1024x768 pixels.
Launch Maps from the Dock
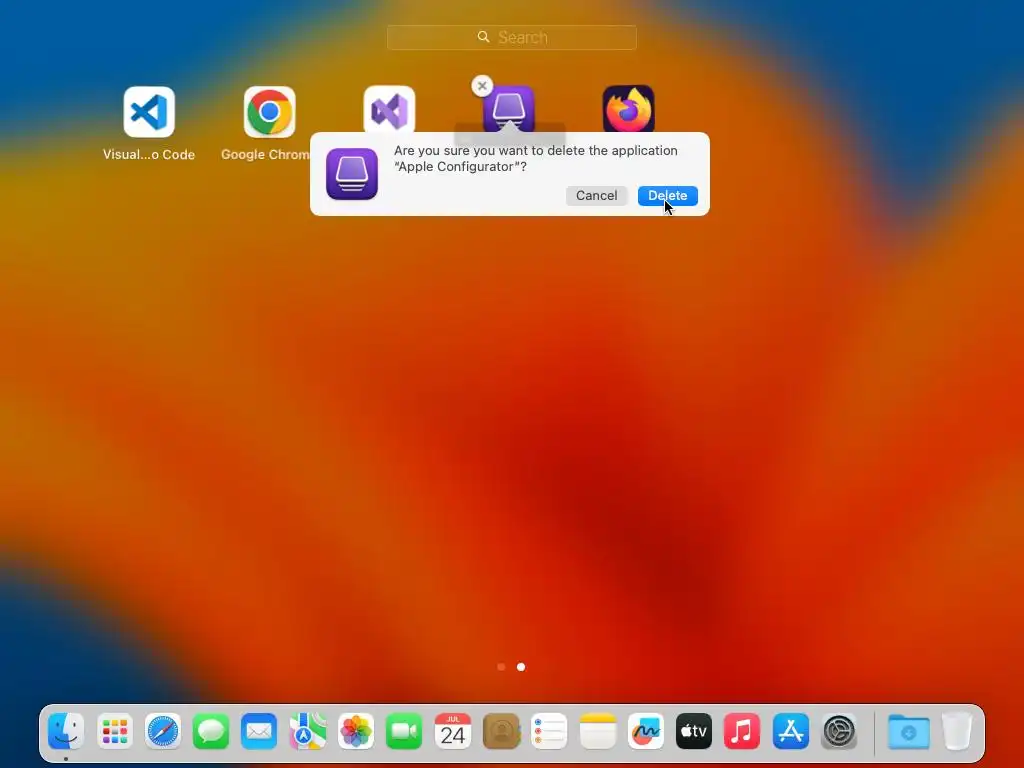click(308, 731)
